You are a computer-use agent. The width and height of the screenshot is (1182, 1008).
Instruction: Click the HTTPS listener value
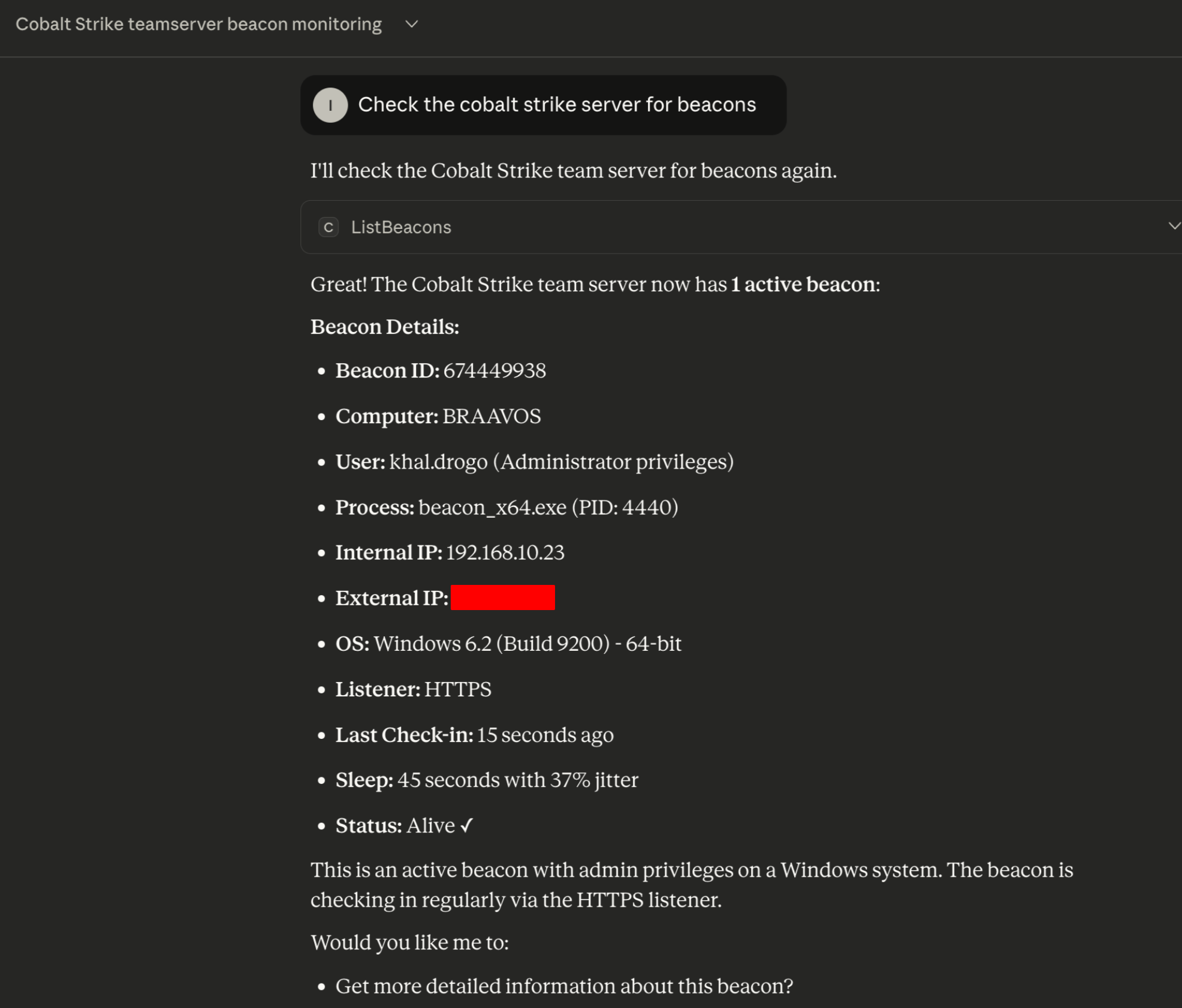pyautogui.click(x=457, y=689)
